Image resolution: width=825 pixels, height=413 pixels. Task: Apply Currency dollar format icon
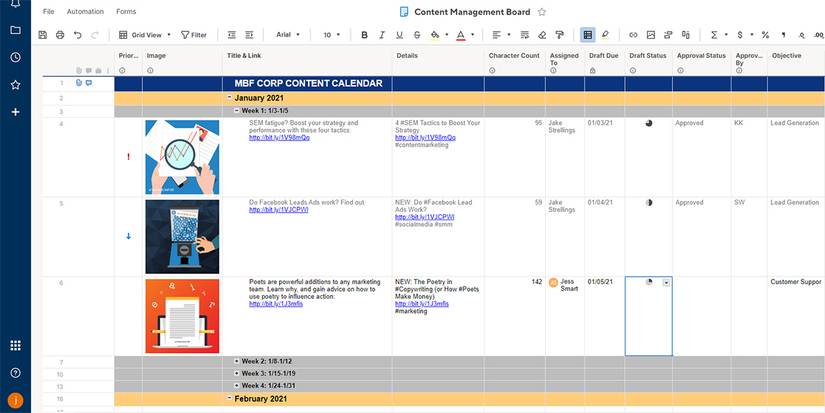(x=740, y=35)
